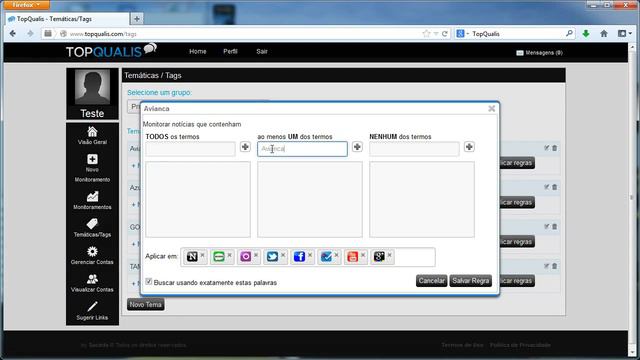This screenshot has height=360, width=640.
Task: Open the browser Downloads arrow
Action: click(x=586, y=33)
